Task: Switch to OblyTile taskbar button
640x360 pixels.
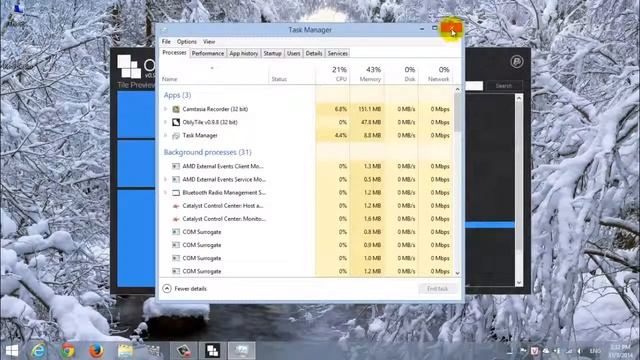Action: 213,351
